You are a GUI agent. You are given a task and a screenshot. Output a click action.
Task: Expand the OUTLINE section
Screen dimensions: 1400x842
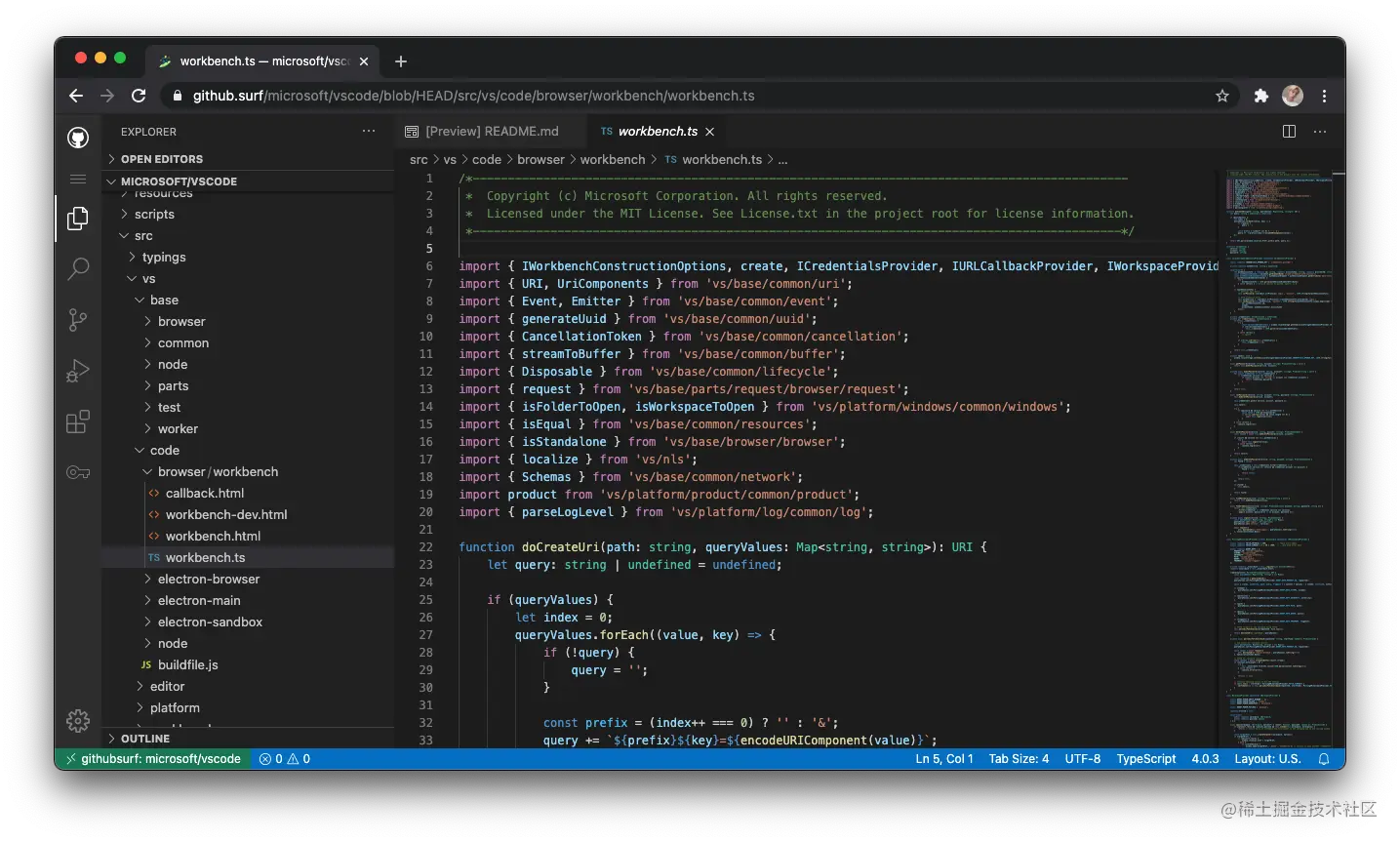145,739
